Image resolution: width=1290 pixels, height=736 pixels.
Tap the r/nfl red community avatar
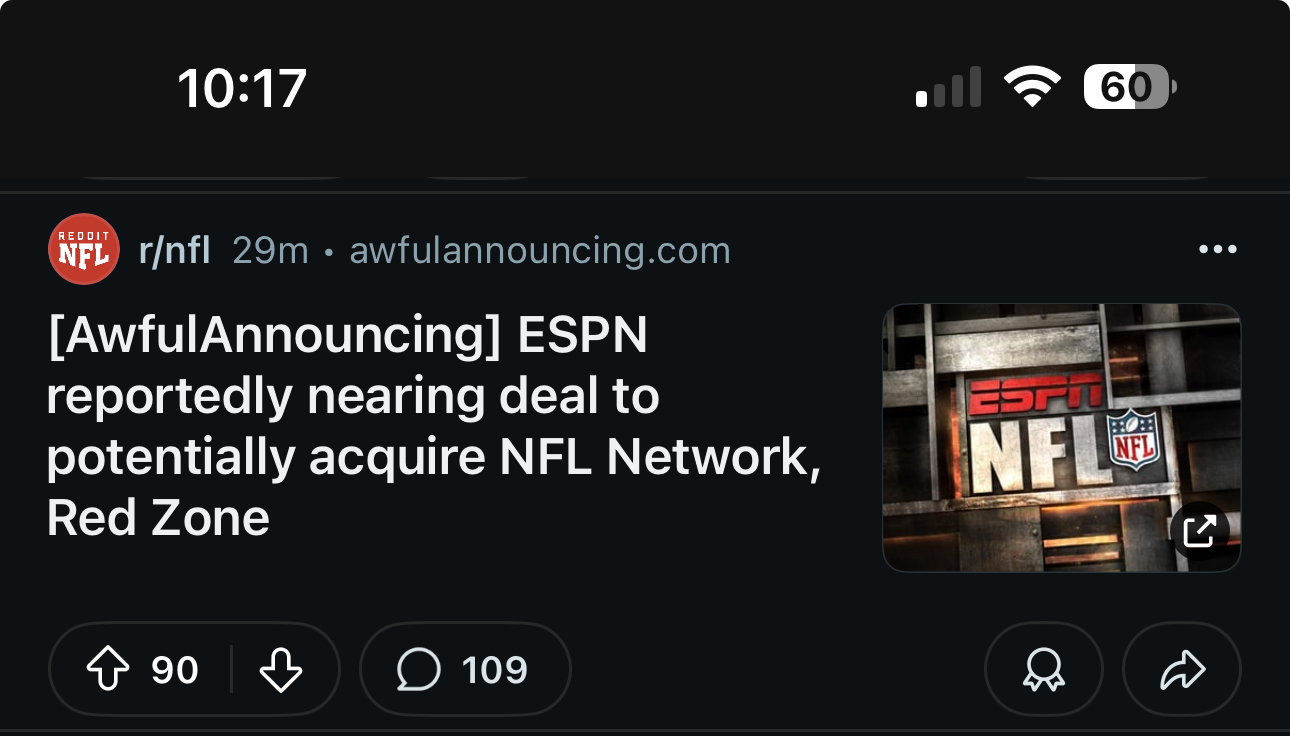tap(84, 249)
